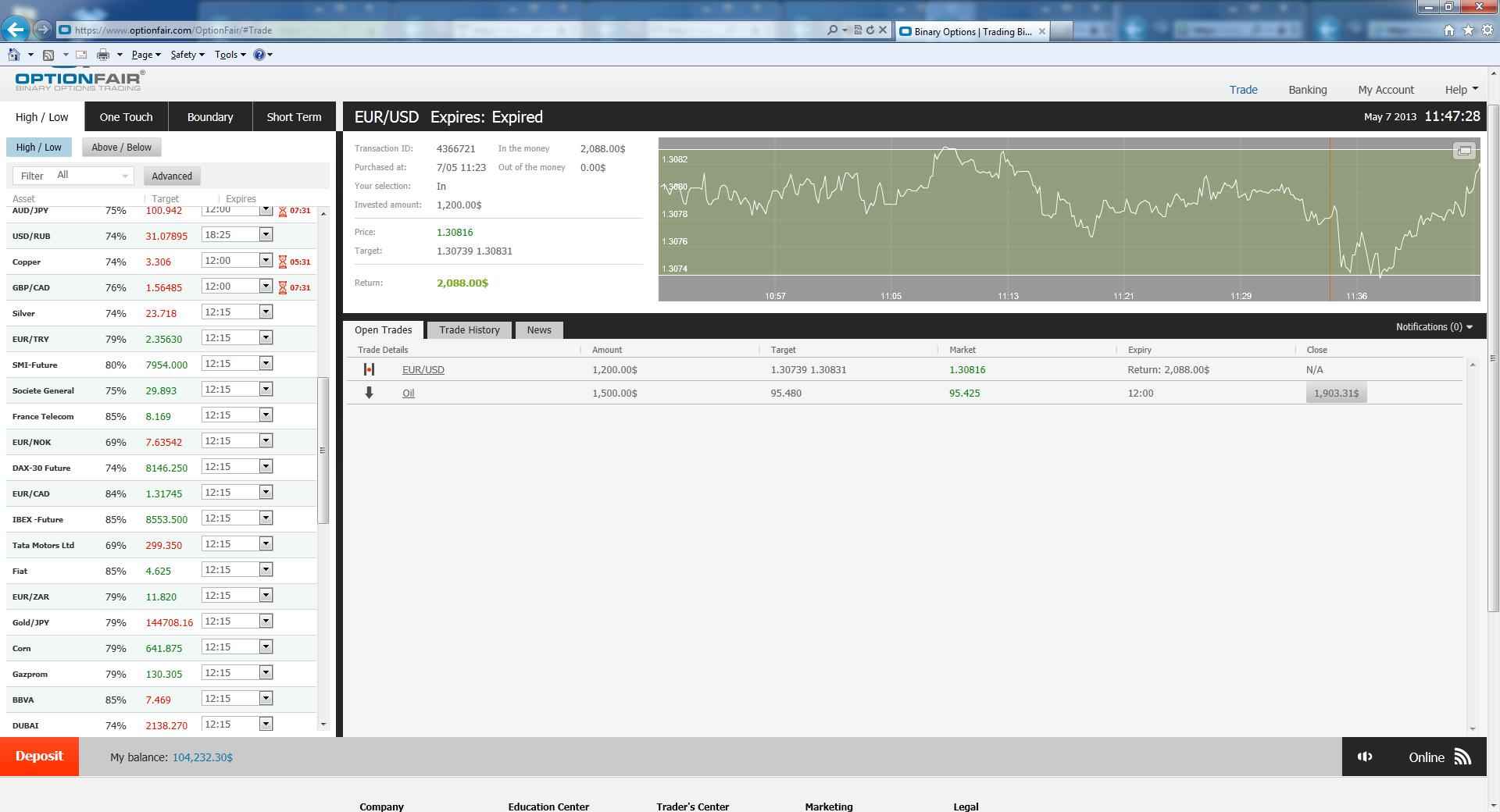This screenshot has width=1500, height=812.
Task: Open the One Touch trading tab
Action: pyautogui.click(x=125, y=116)
